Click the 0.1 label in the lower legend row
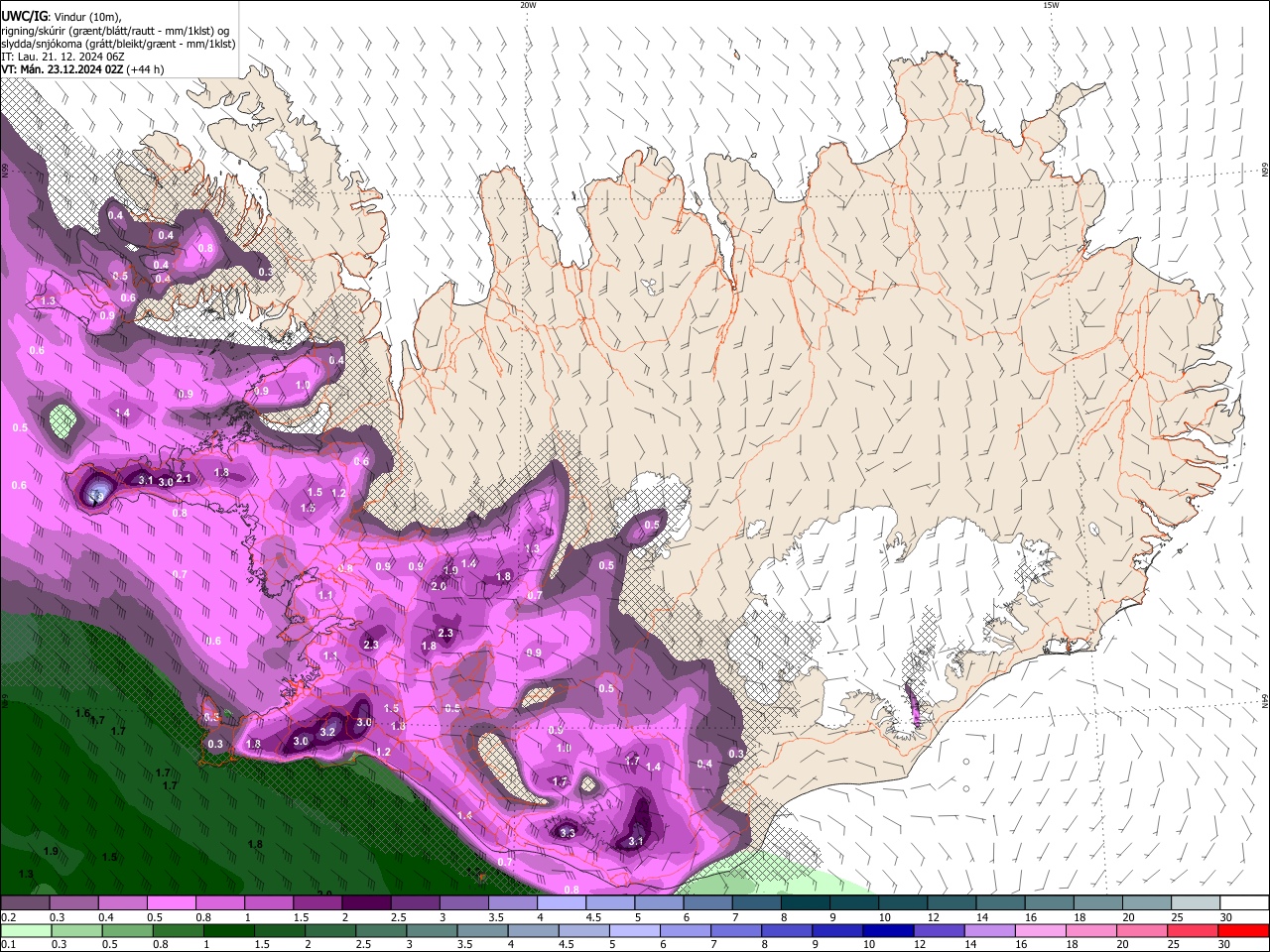The height and width of the screenshot is (952, 1270). pos(8,945)
